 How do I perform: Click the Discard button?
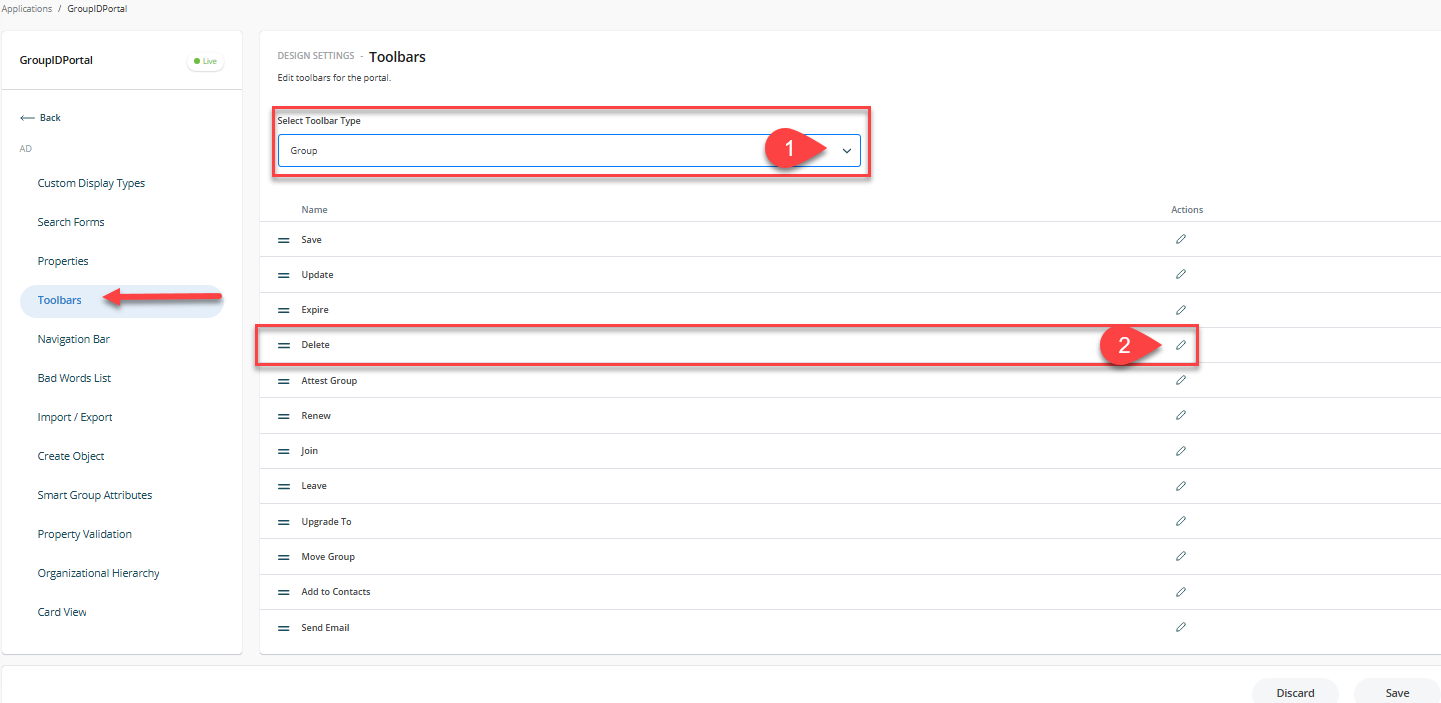[1295, 692]
